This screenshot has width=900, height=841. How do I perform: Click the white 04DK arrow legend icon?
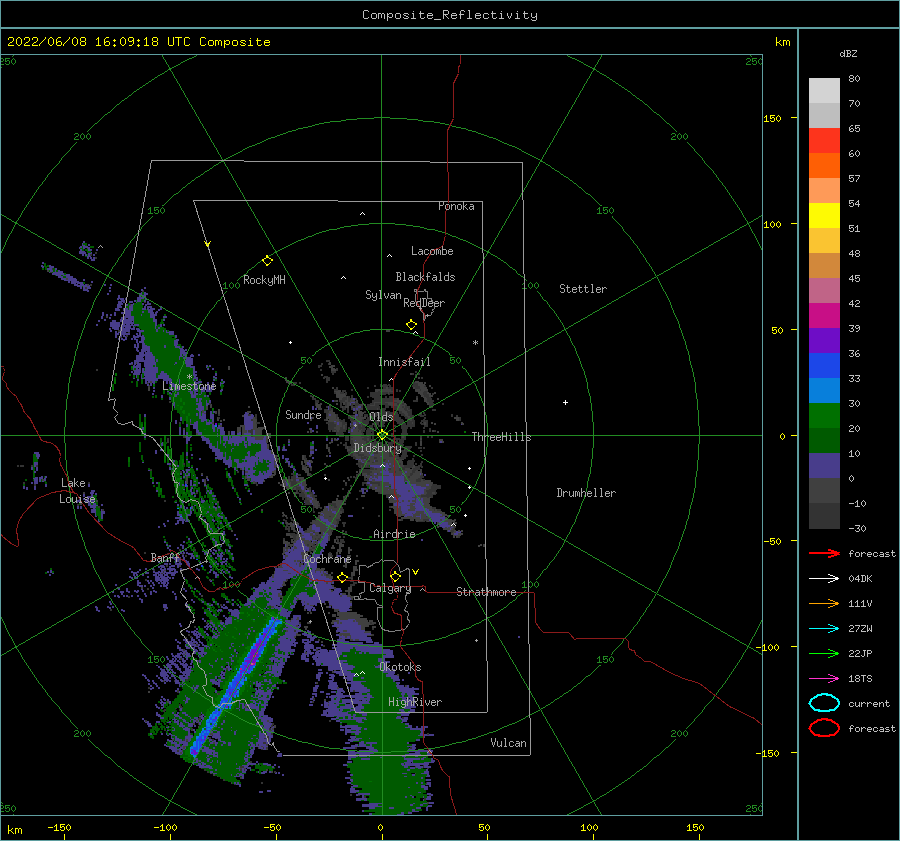pos(824,579)
